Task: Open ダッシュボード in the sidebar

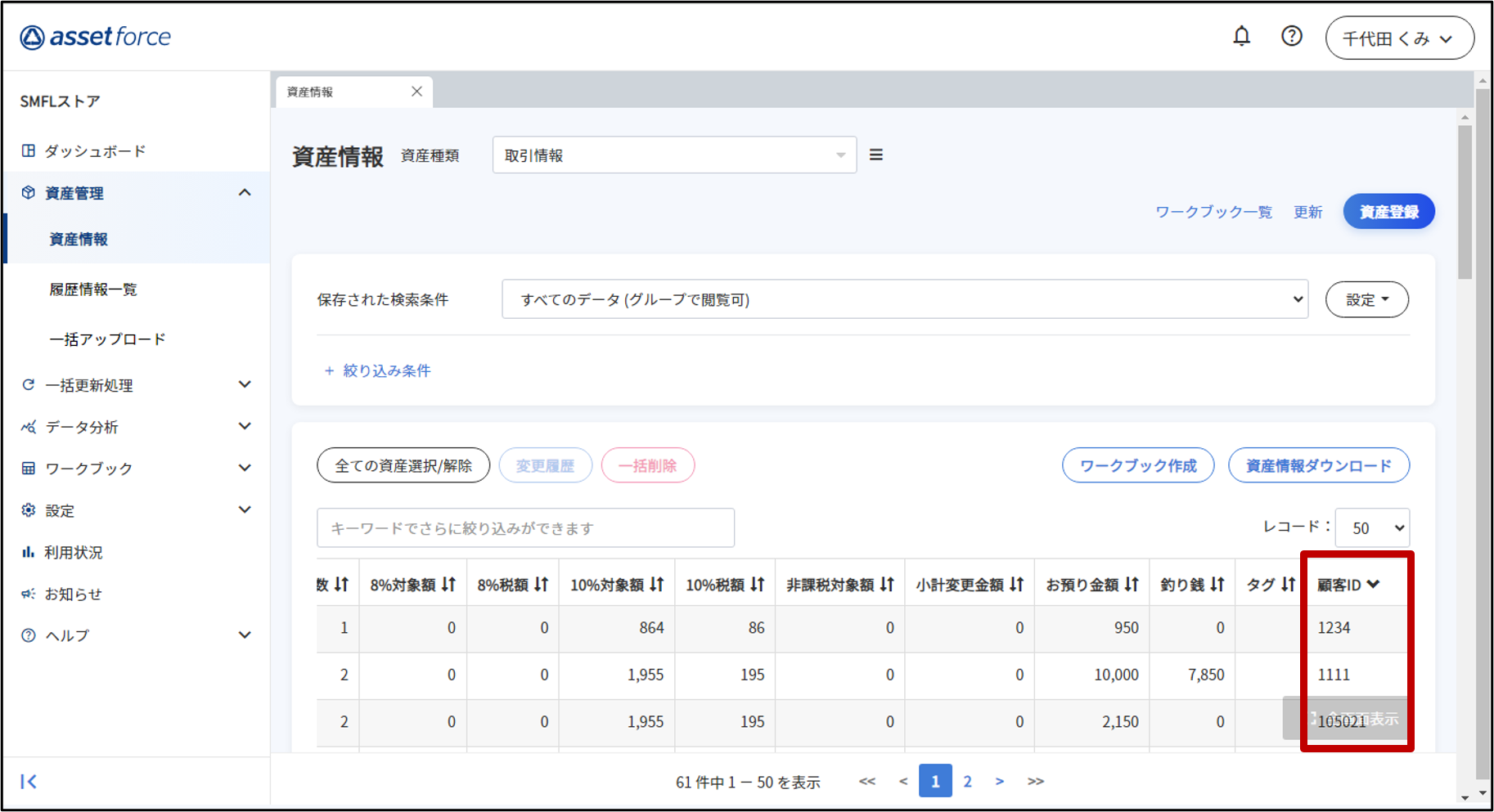Action: coord(95,151)
